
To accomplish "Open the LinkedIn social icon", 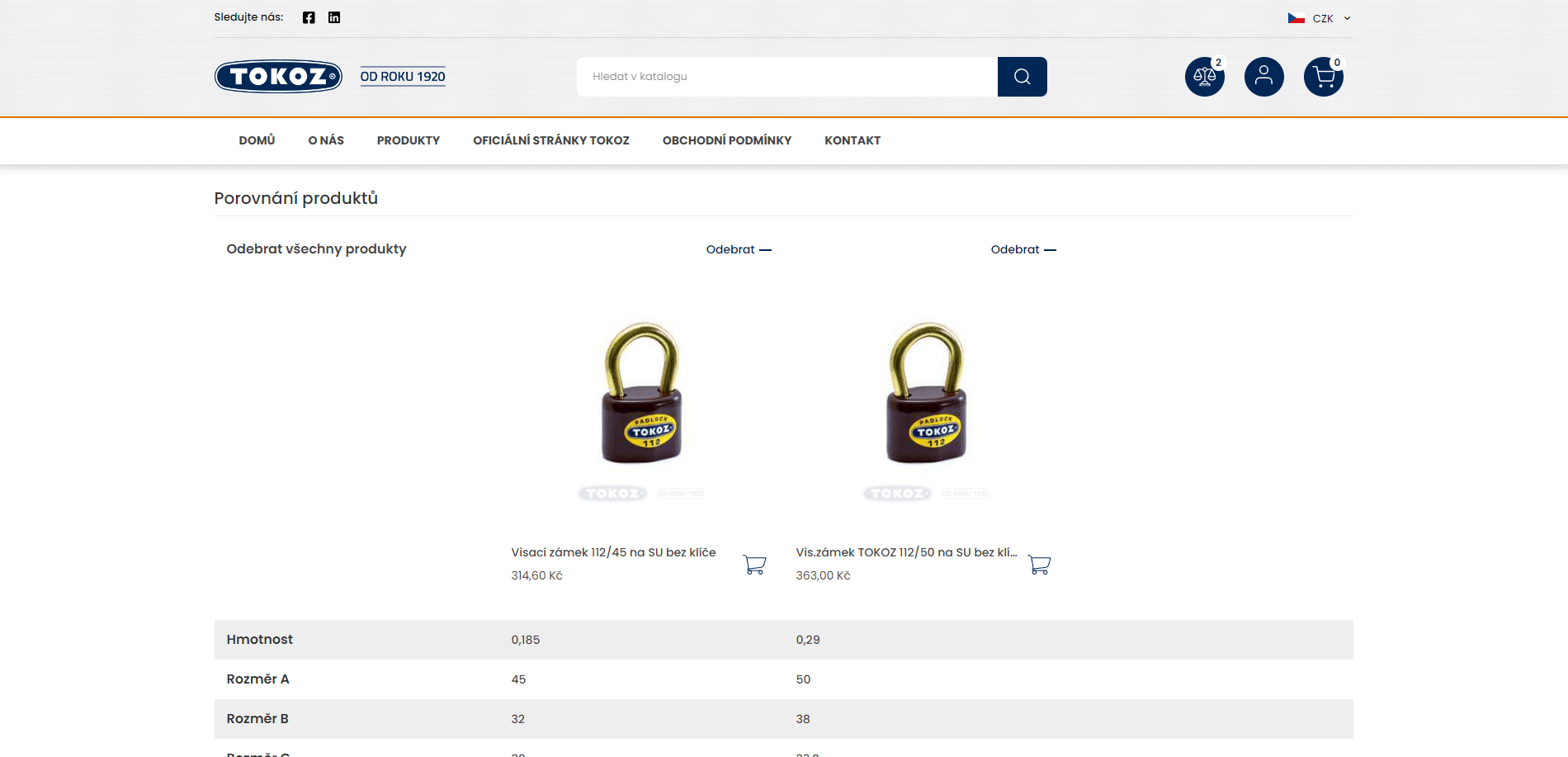I will [x=334, y=17].
